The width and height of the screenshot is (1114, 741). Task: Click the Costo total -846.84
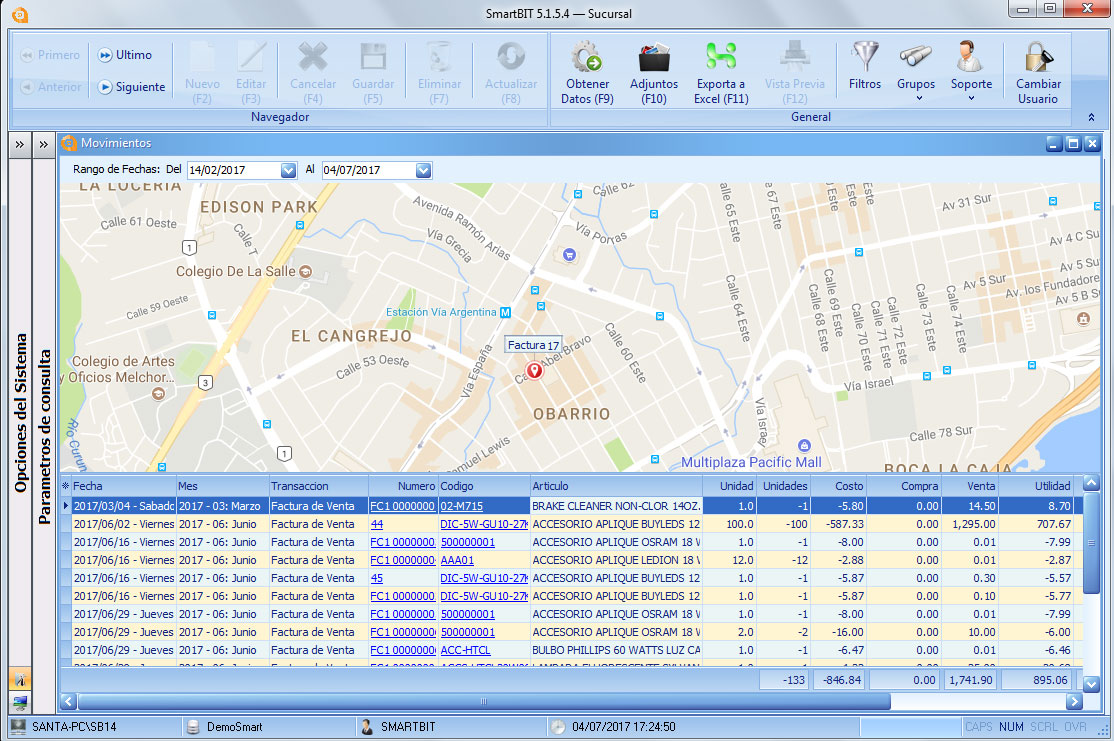pyautogui.click(x=839, y=680)
